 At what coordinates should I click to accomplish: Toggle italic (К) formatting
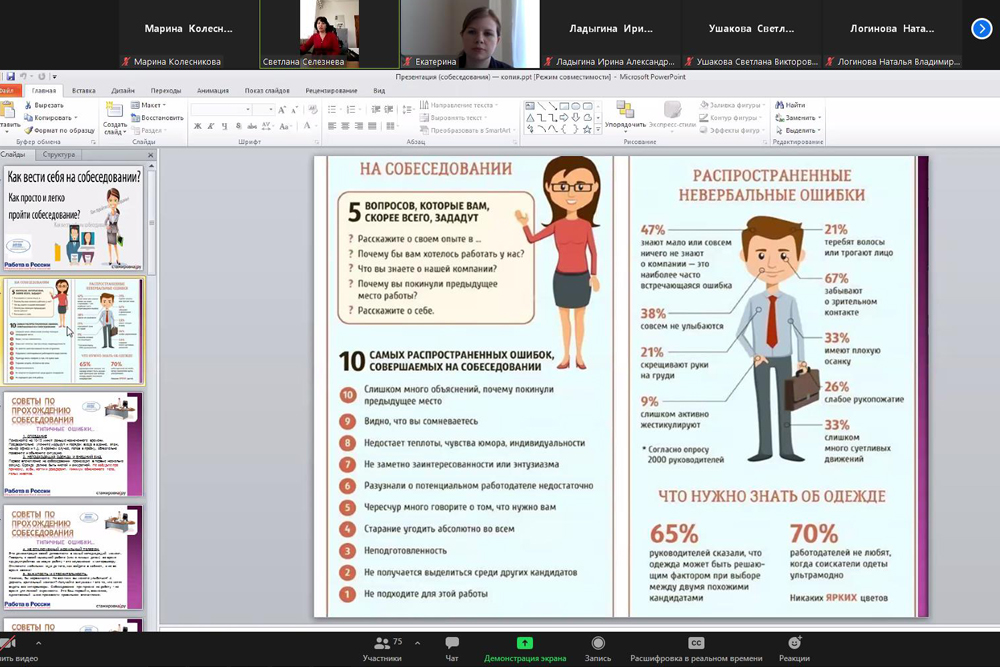[x=211, y=126]
